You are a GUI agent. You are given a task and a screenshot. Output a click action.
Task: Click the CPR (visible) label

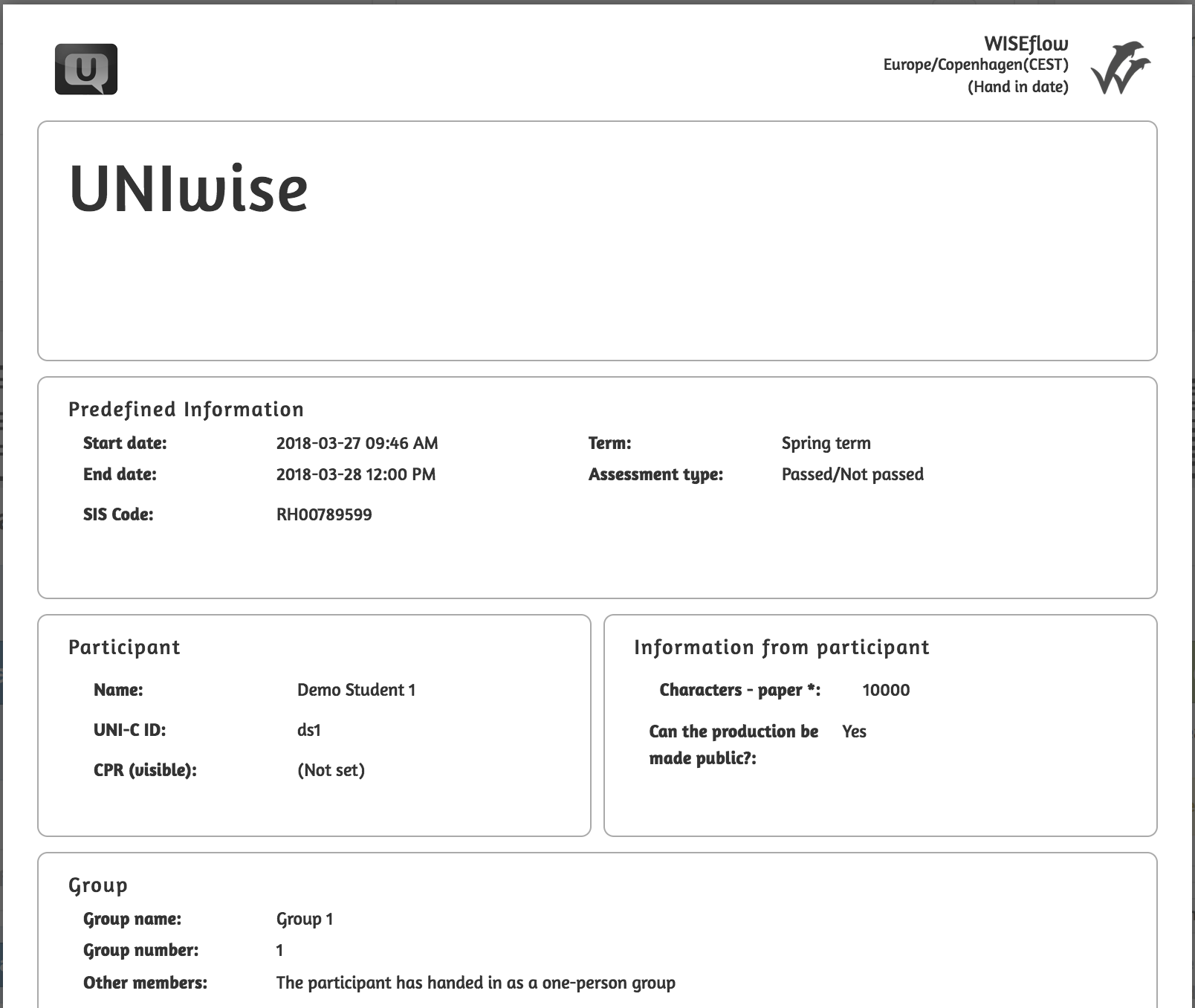point(145,770)
